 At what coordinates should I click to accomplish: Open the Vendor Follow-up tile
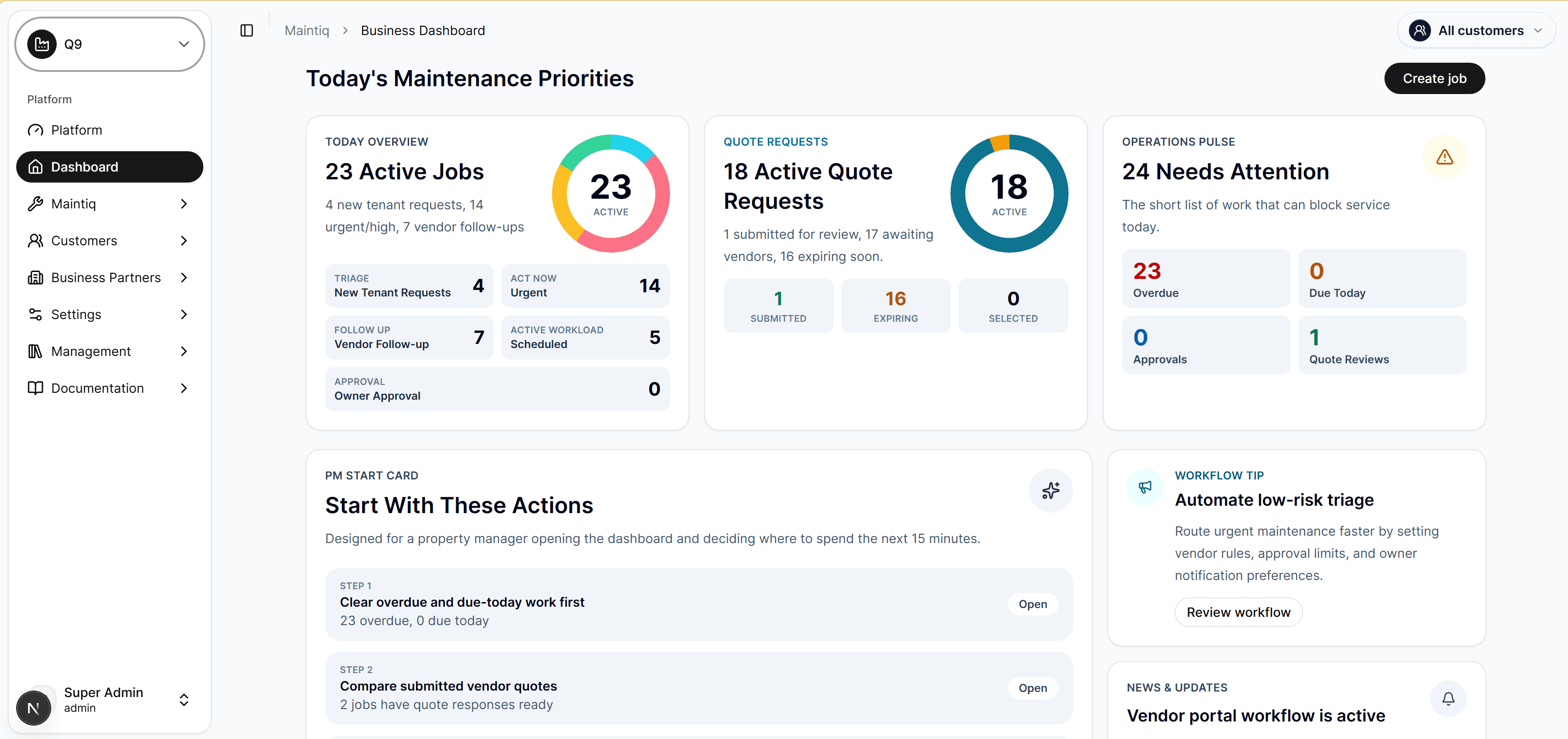pyautogui.click(x=409, y=337)
